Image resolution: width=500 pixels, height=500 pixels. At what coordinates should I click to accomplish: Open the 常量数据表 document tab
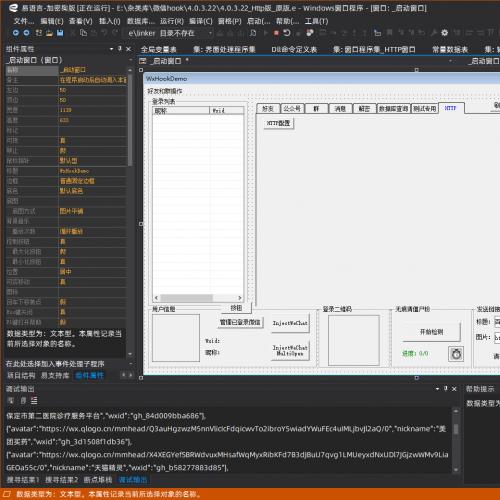[x=450, y=49]
